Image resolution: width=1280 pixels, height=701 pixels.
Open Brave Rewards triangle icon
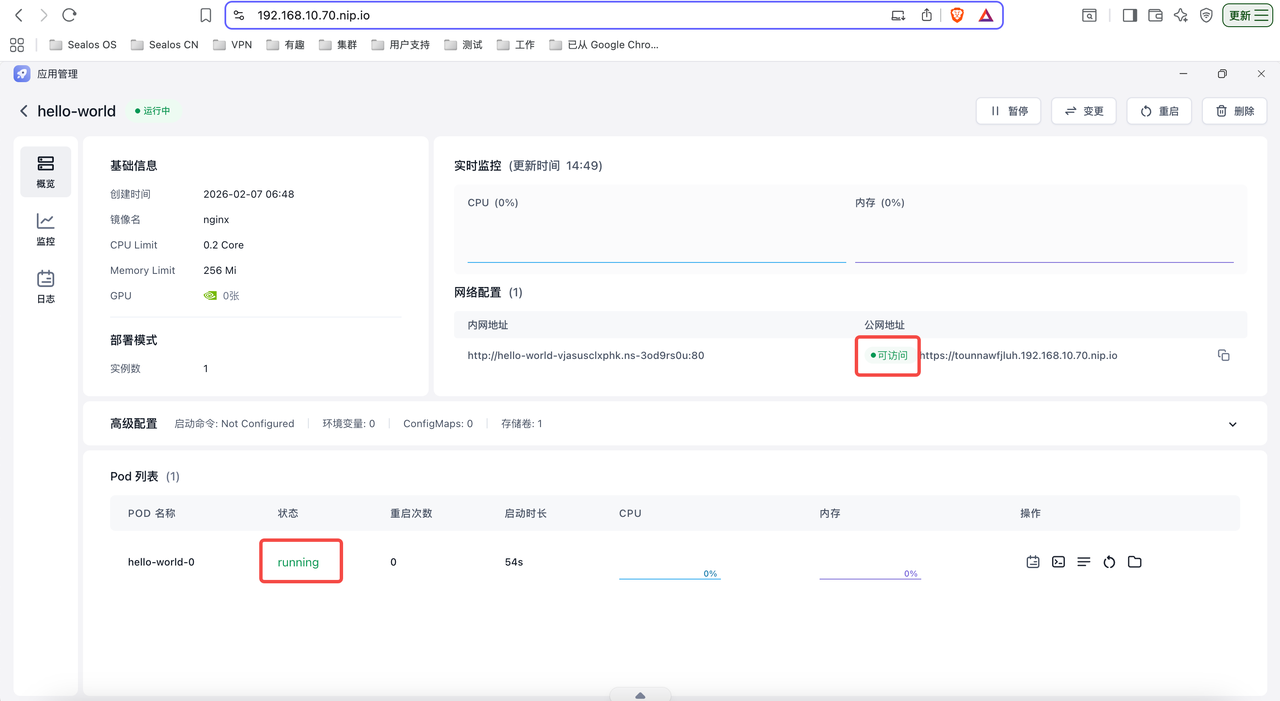pyautogui.click(x=986, y=15)
